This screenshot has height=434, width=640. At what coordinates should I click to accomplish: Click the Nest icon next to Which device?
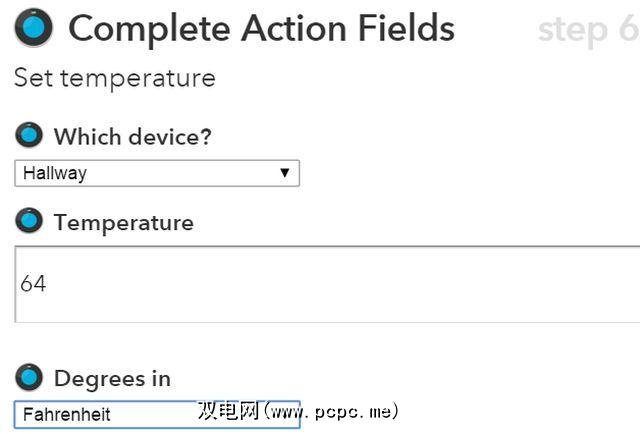coord(30,135)
